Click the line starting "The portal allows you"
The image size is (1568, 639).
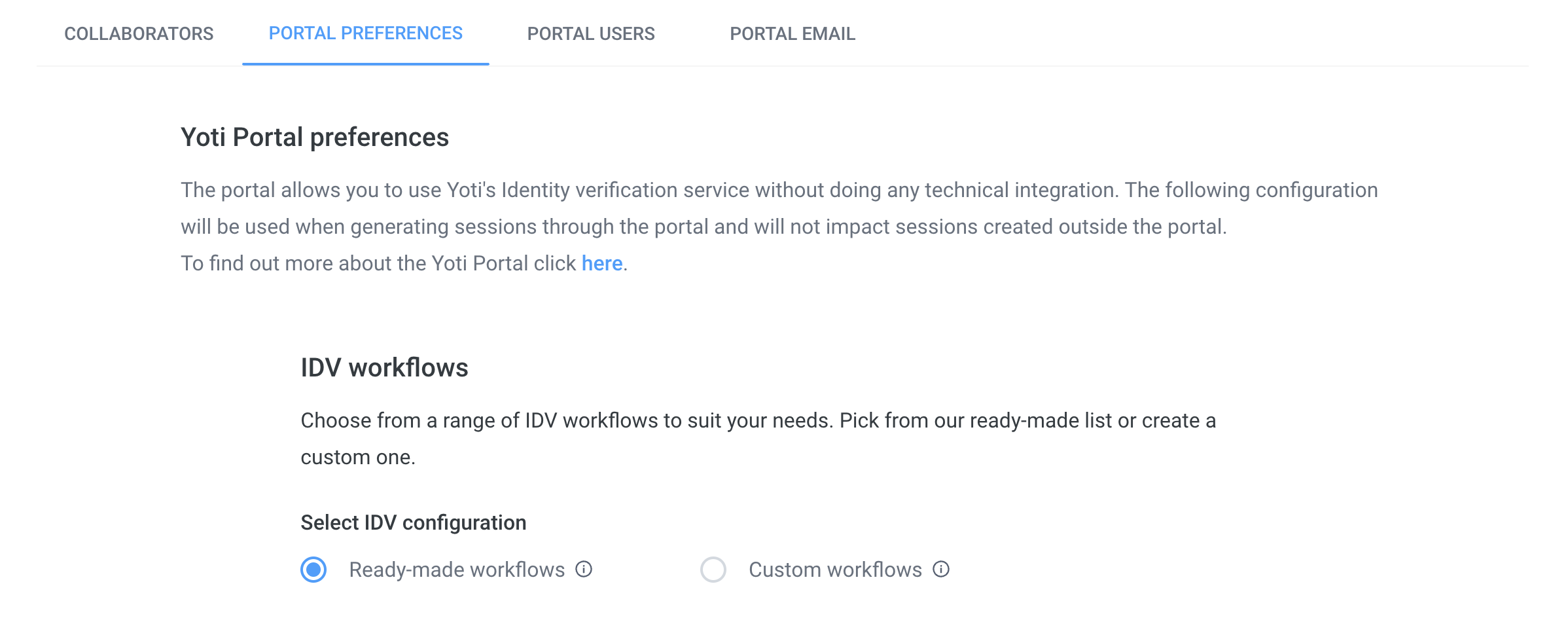[779, 190]
